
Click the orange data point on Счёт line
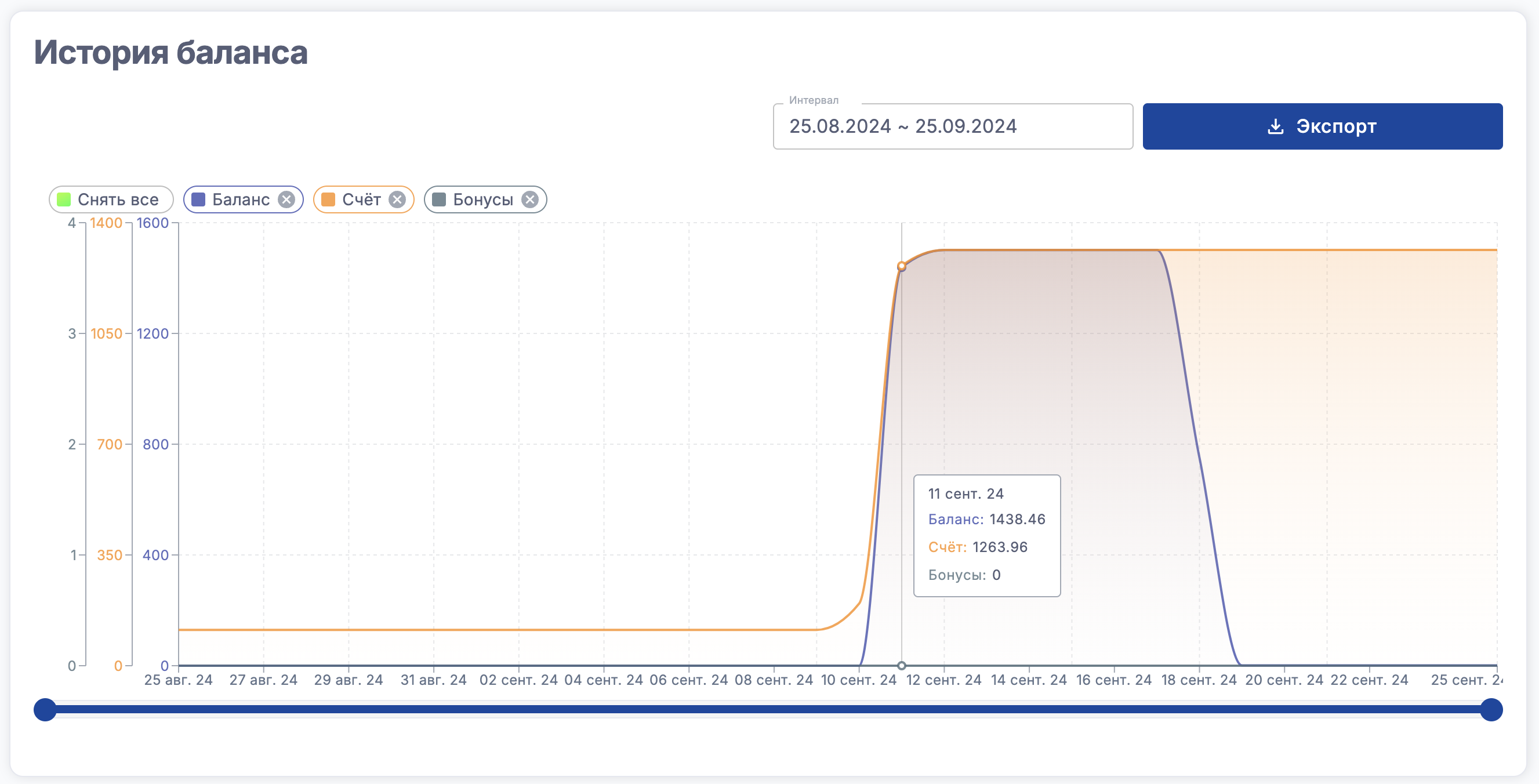point(902,267)
